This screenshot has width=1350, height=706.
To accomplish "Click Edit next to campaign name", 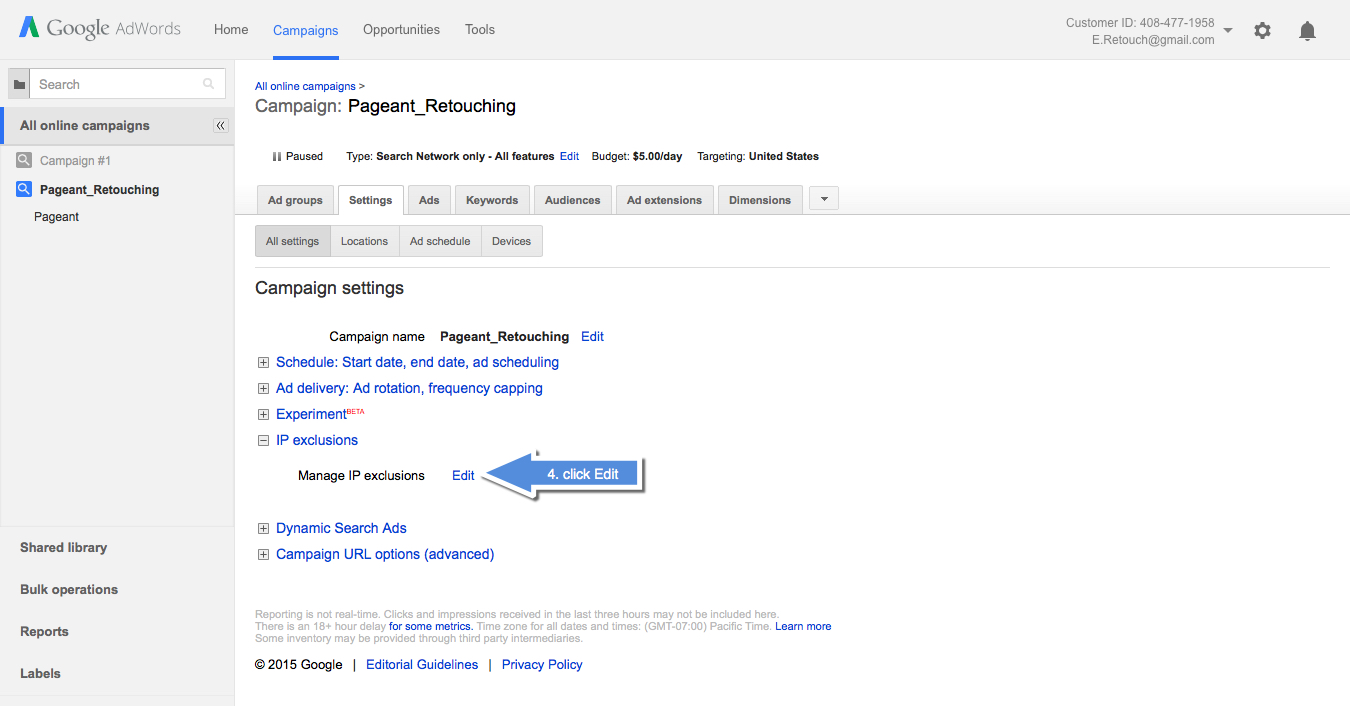I will (x=593, y=336).
